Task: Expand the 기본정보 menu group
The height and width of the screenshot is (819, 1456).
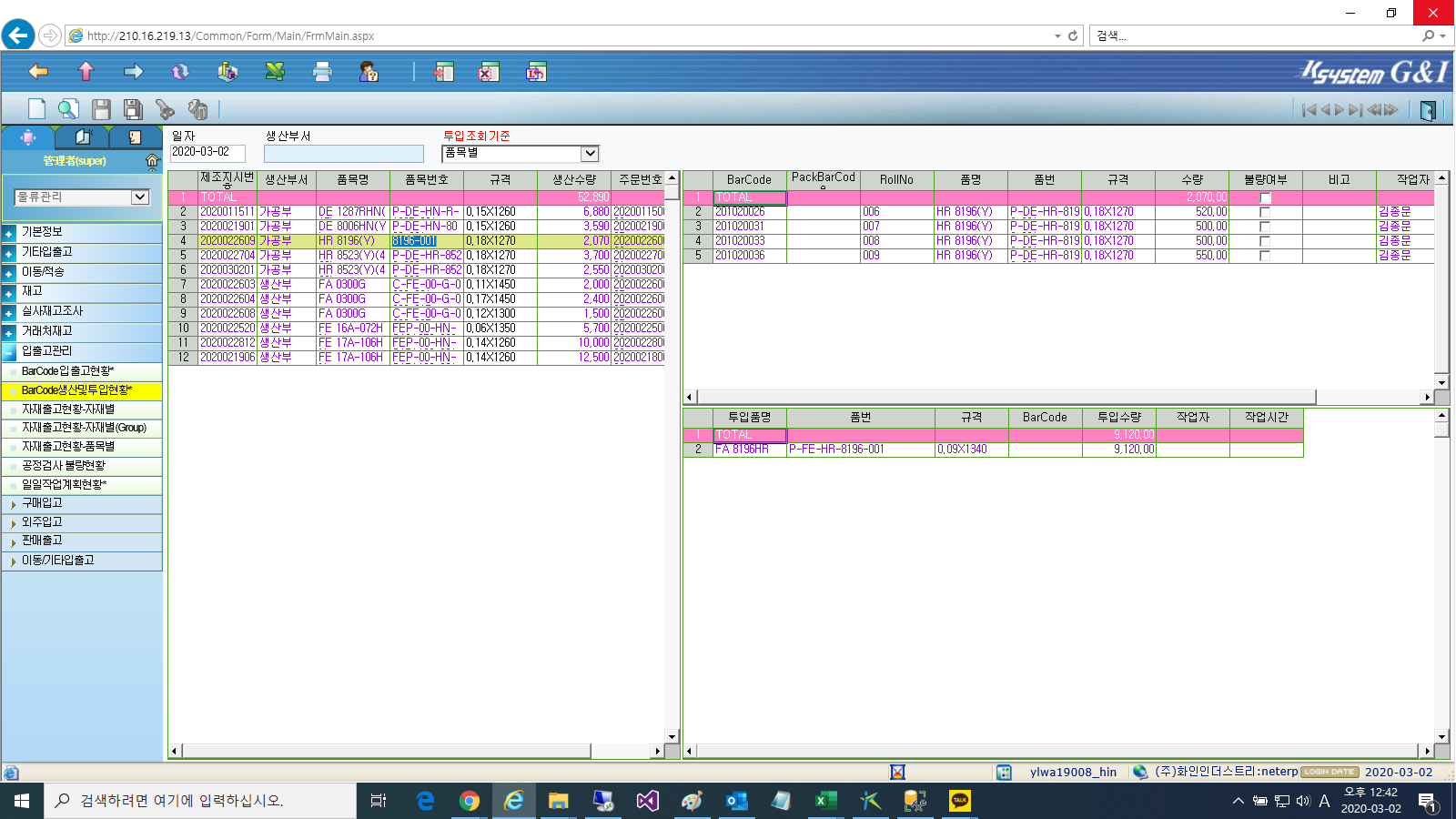Action: [x=82, y=232]
